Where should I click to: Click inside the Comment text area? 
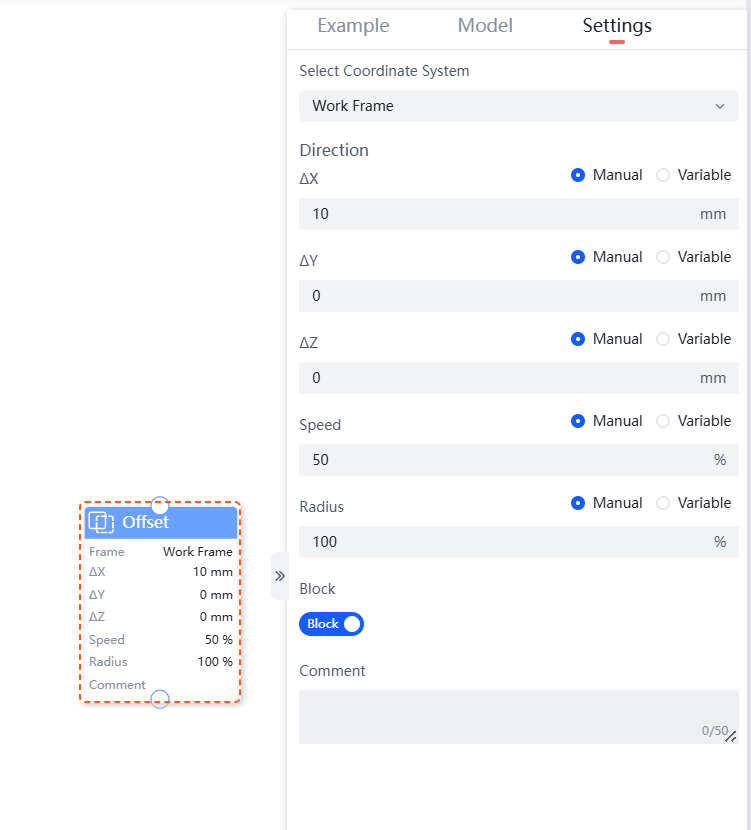tap(518, 716)
